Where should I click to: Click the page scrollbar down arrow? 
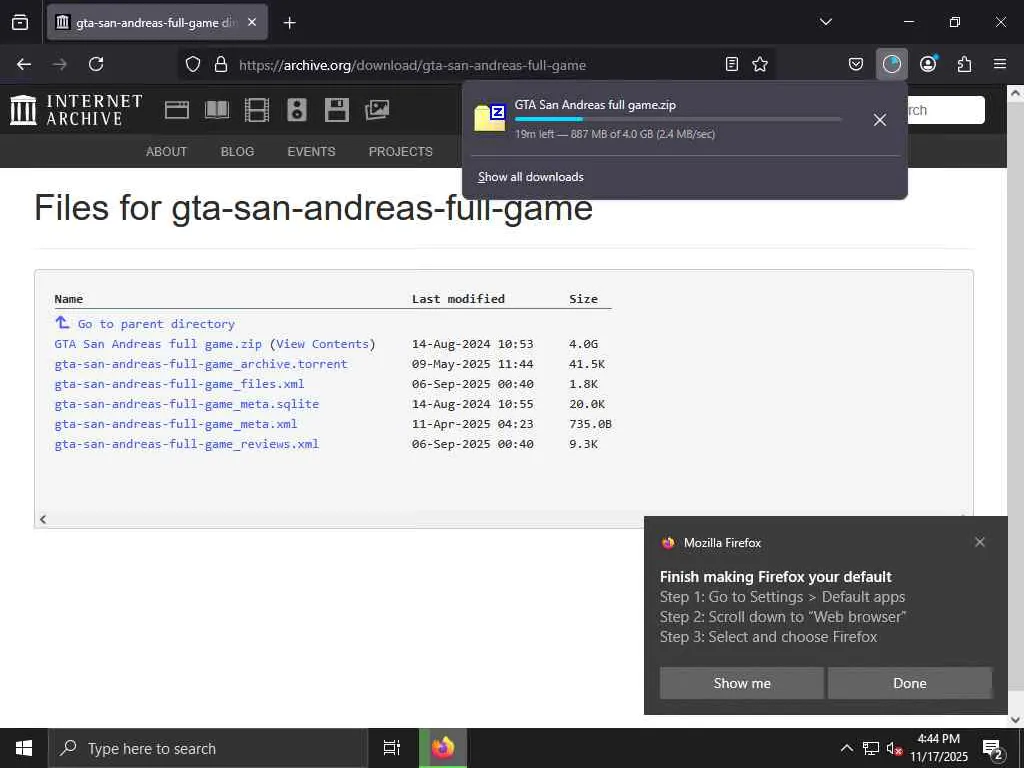pos(1015,719)
